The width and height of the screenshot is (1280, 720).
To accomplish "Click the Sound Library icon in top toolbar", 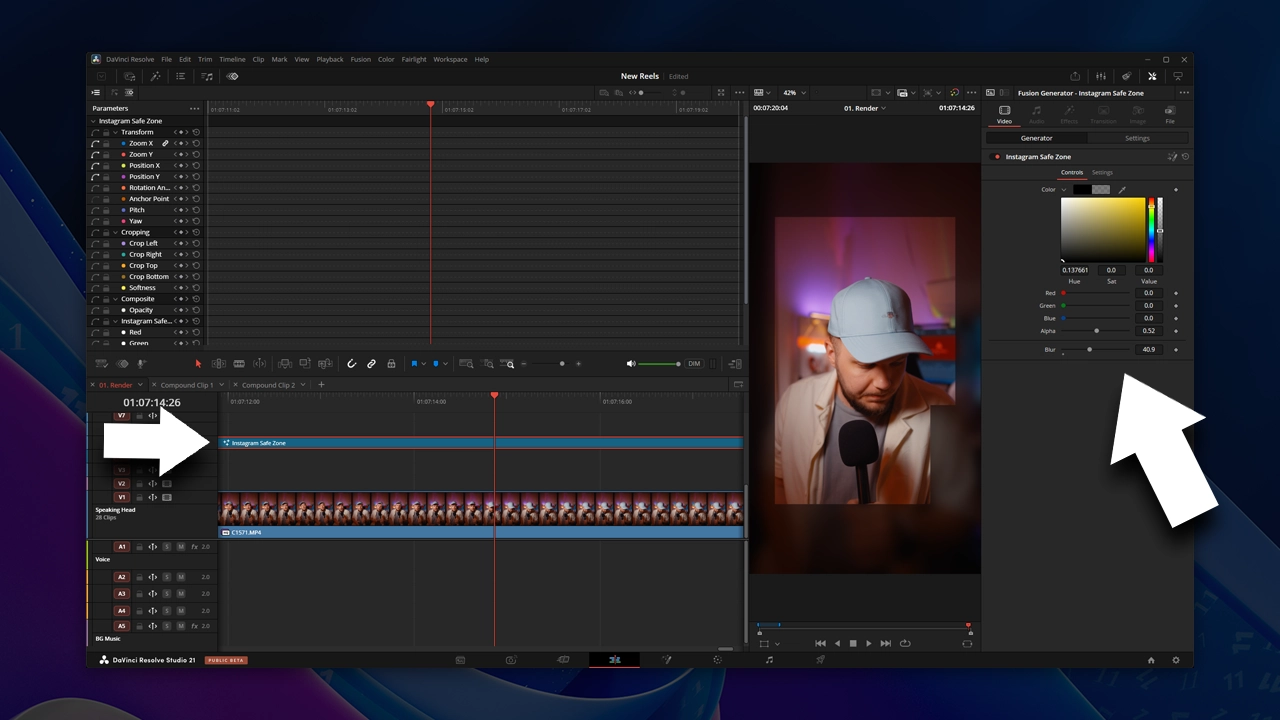I will point(207,76).
